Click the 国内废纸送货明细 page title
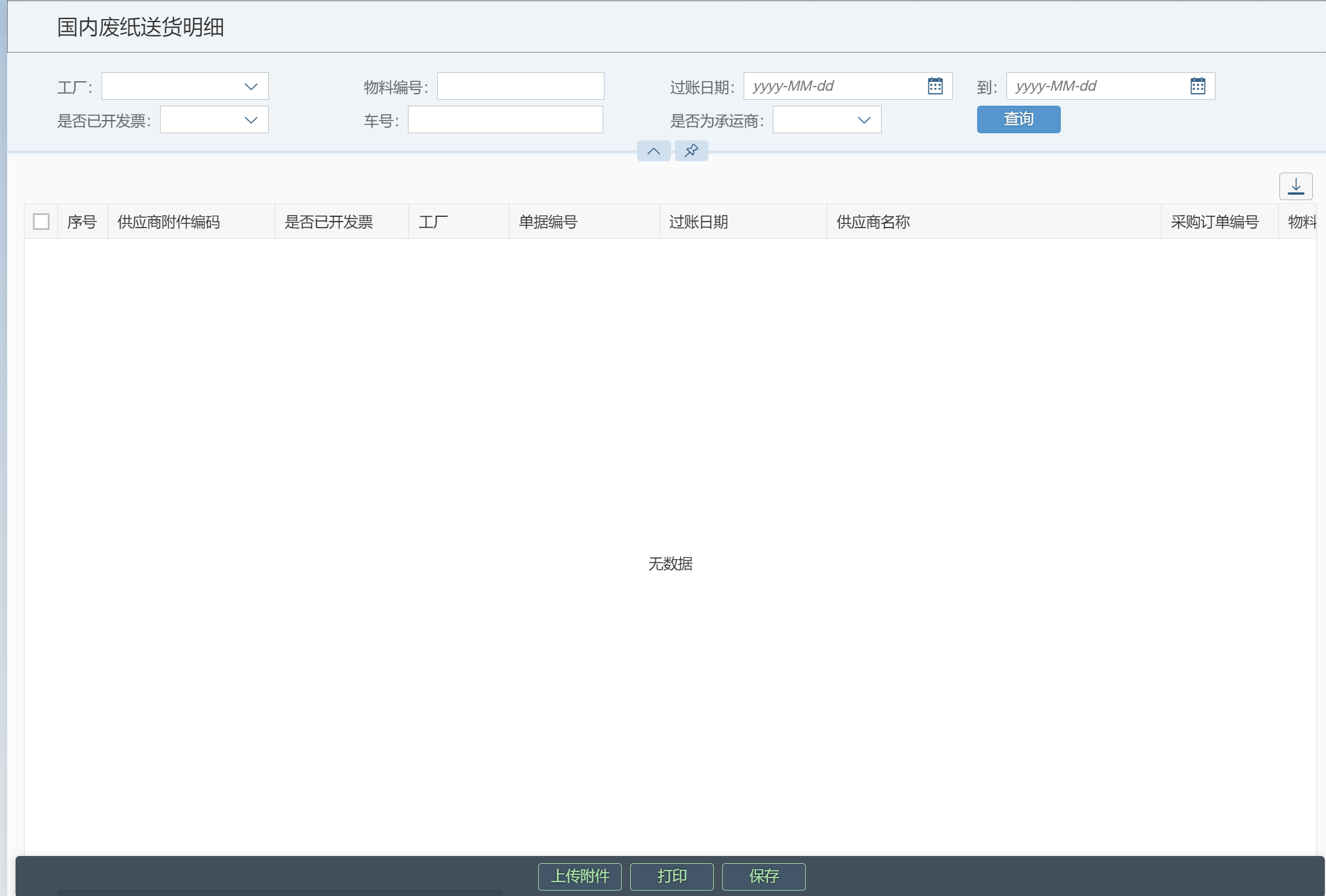The height and width of the screenshot is (896, 1326). coord(140,27)
